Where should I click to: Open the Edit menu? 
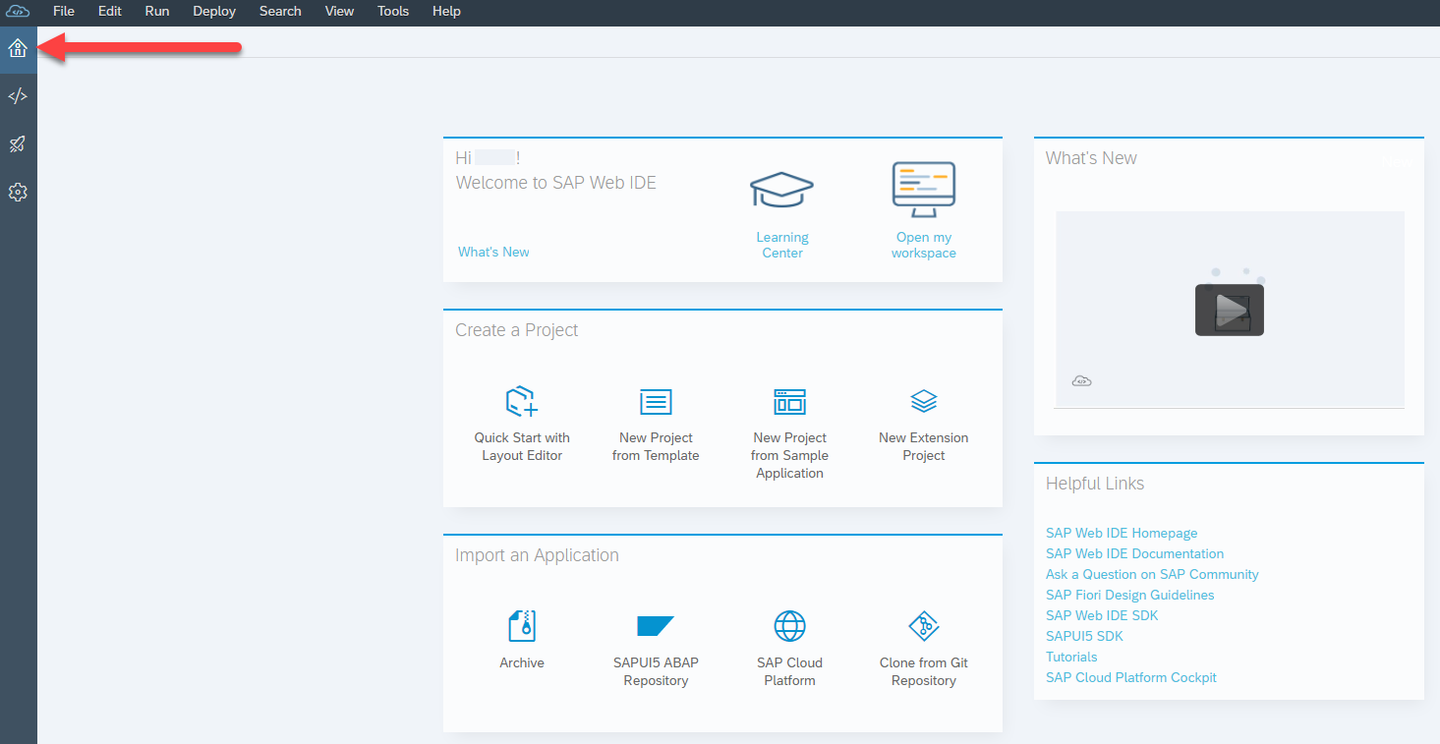coord(110,11)
